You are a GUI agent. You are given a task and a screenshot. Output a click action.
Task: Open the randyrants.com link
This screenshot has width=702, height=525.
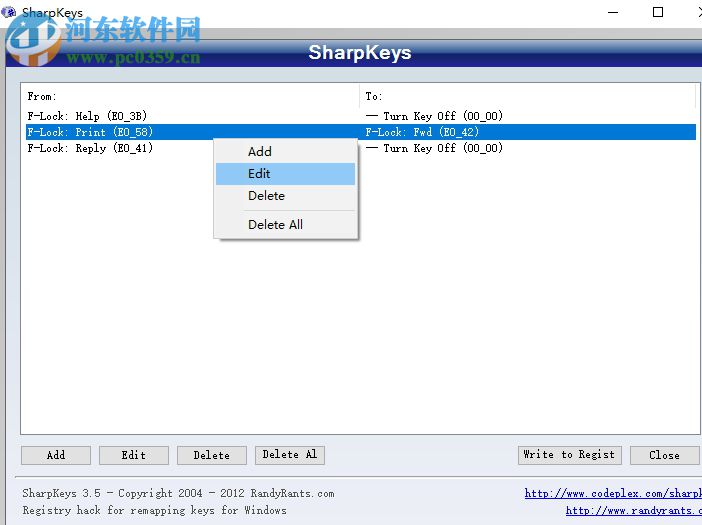click(x=634, y=510)
